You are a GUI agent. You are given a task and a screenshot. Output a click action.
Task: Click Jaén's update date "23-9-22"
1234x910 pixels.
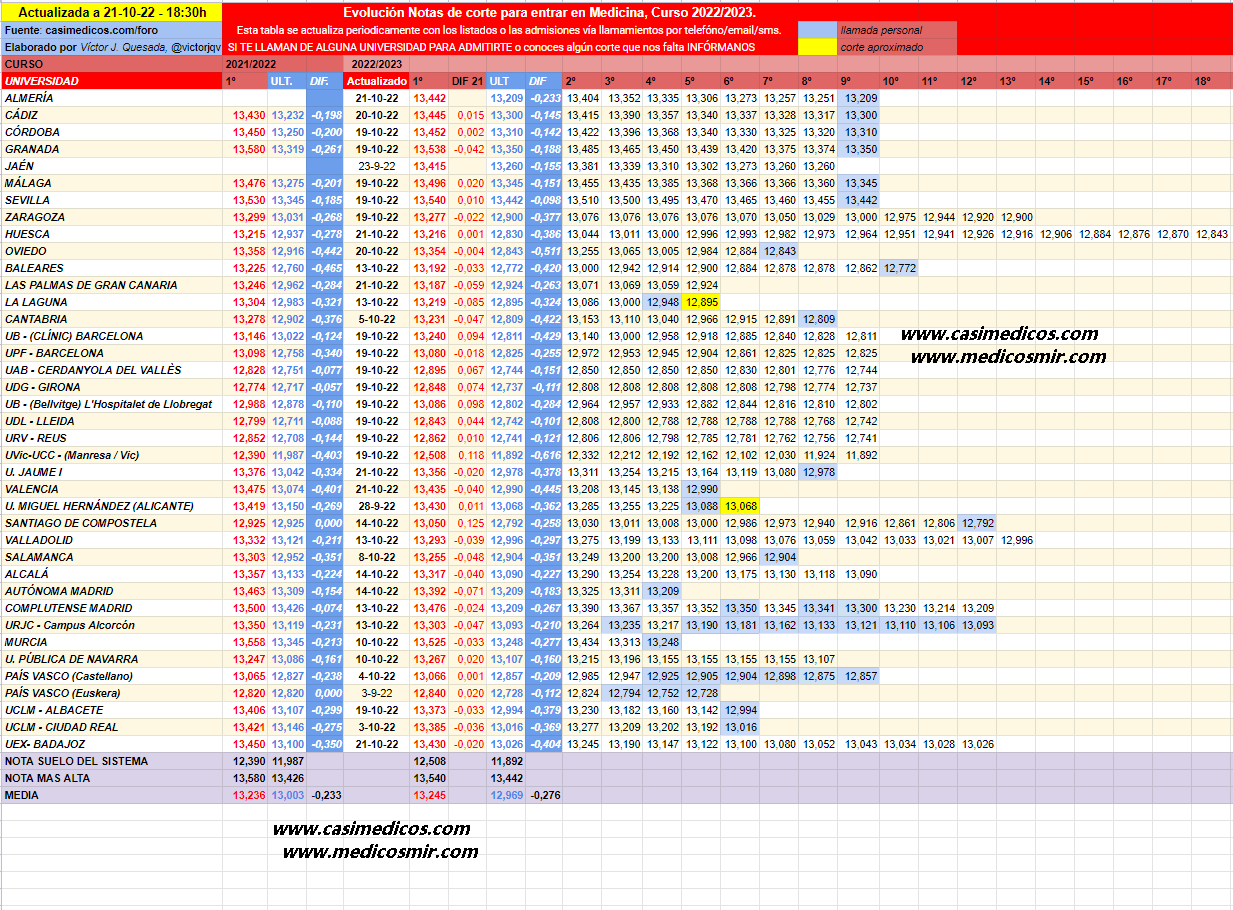(x=376, y=166)
